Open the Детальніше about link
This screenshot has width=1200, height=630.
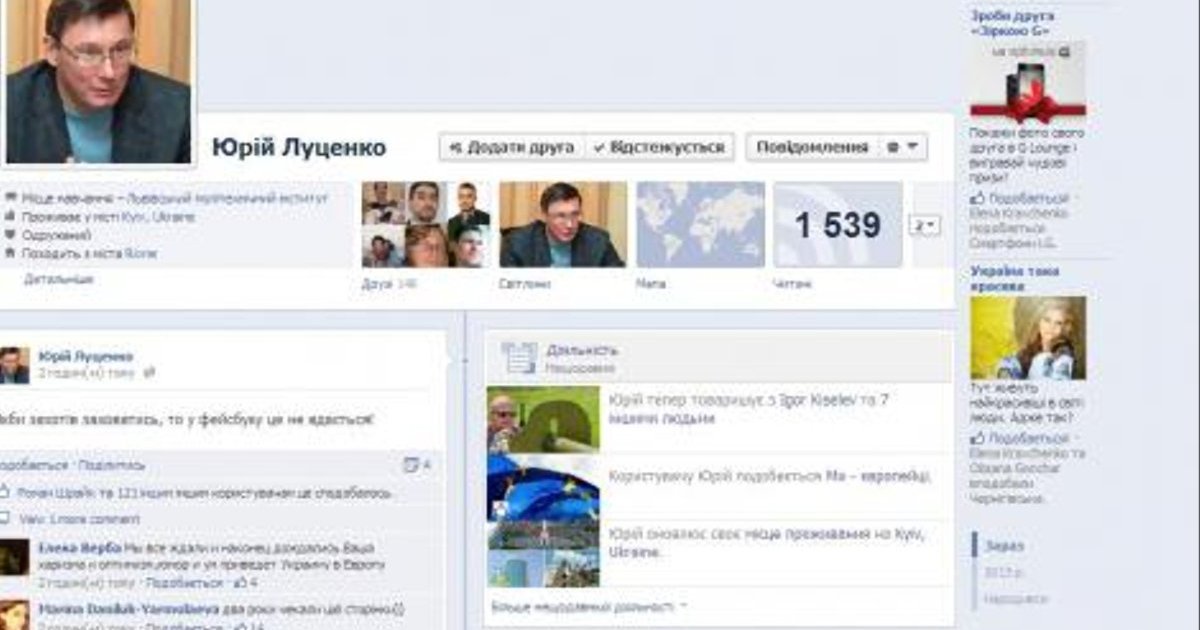59,279
